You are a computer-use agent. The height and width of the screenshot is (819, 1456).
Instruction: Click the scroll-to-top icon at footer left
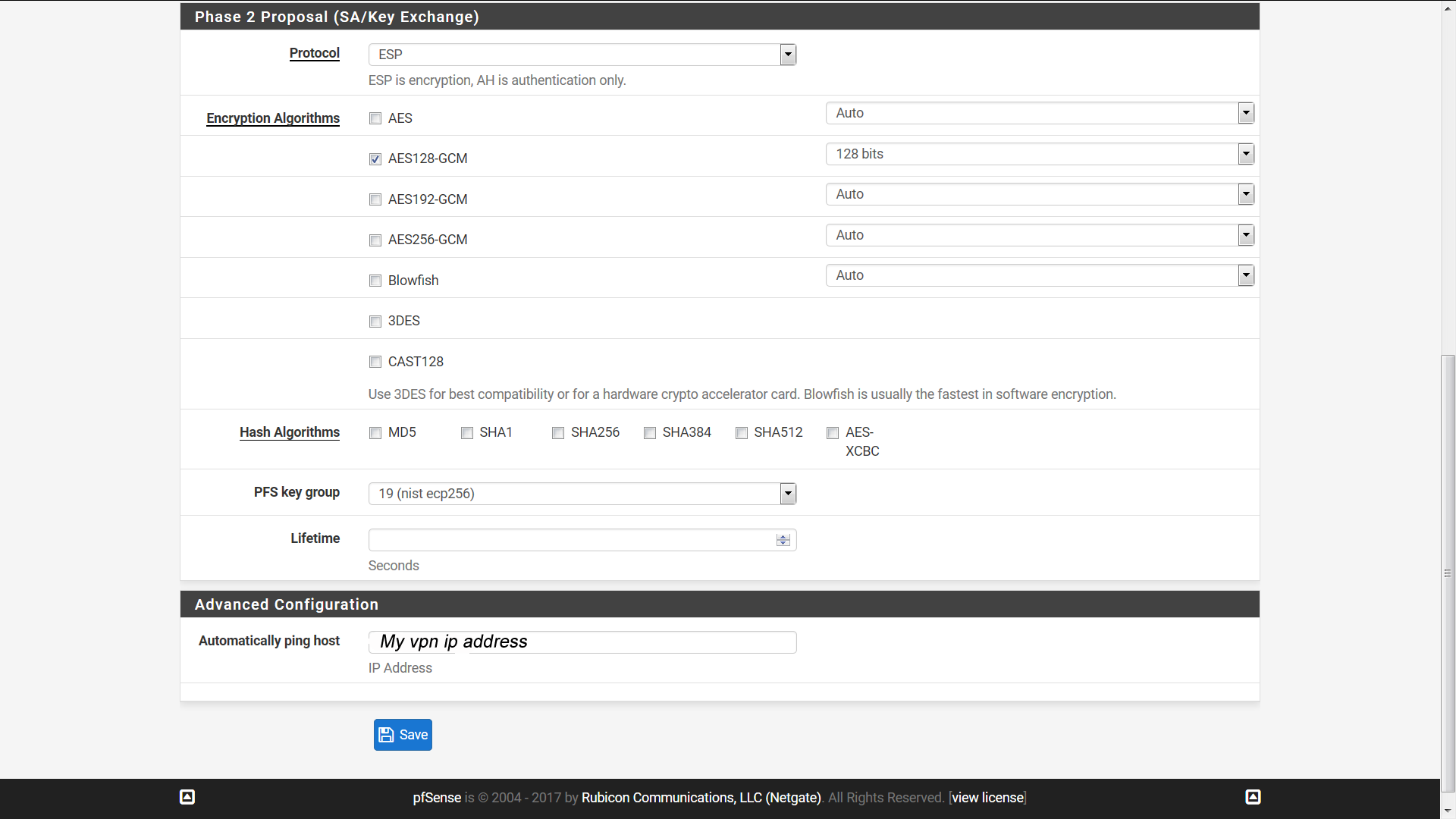click(x=187, y=797)
